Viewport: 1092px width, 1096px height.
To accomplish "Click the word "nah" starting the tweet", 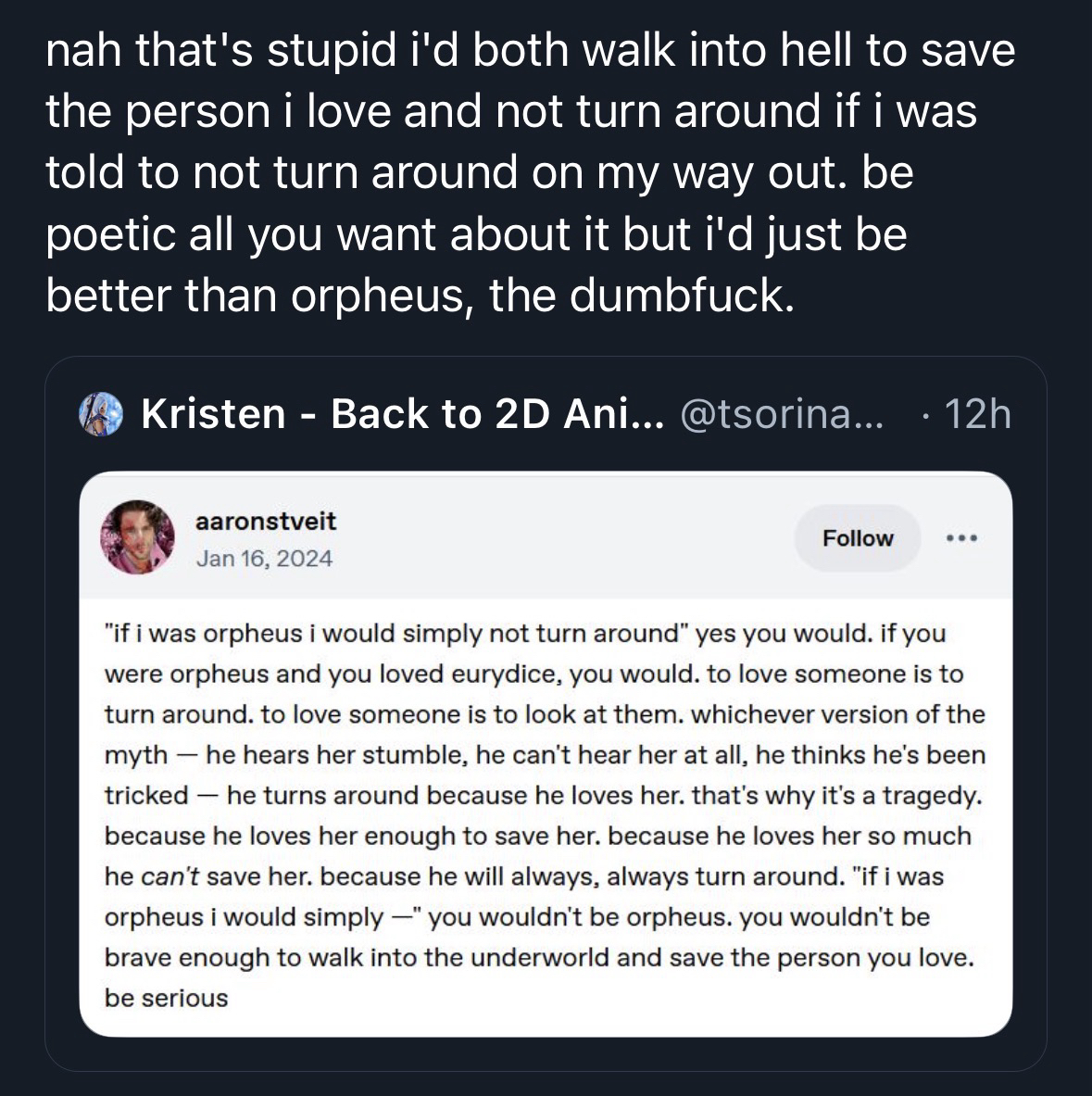I will pos(84,50).
